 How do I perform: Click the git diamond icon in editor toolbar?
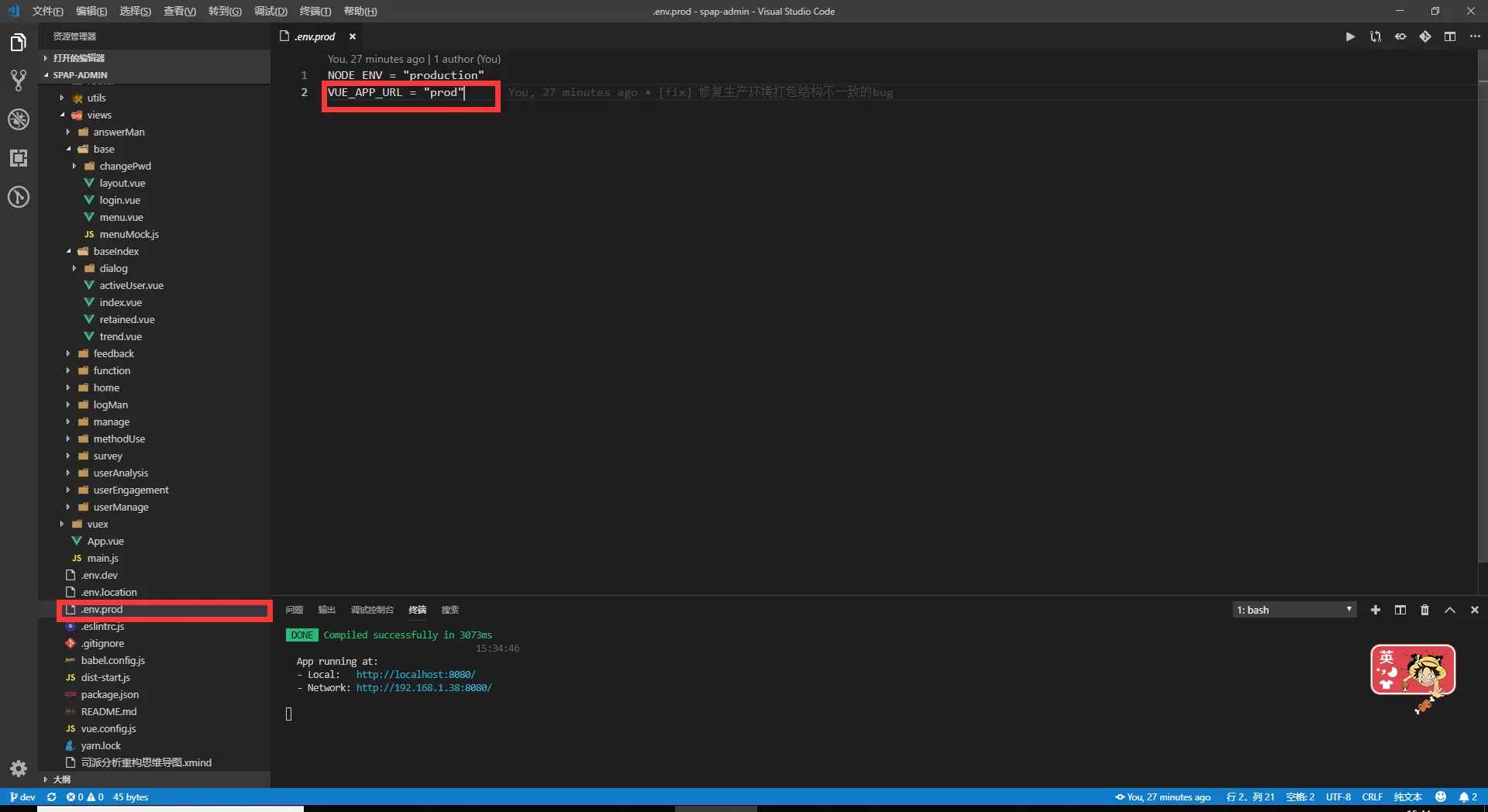(x=1425, y=36)
